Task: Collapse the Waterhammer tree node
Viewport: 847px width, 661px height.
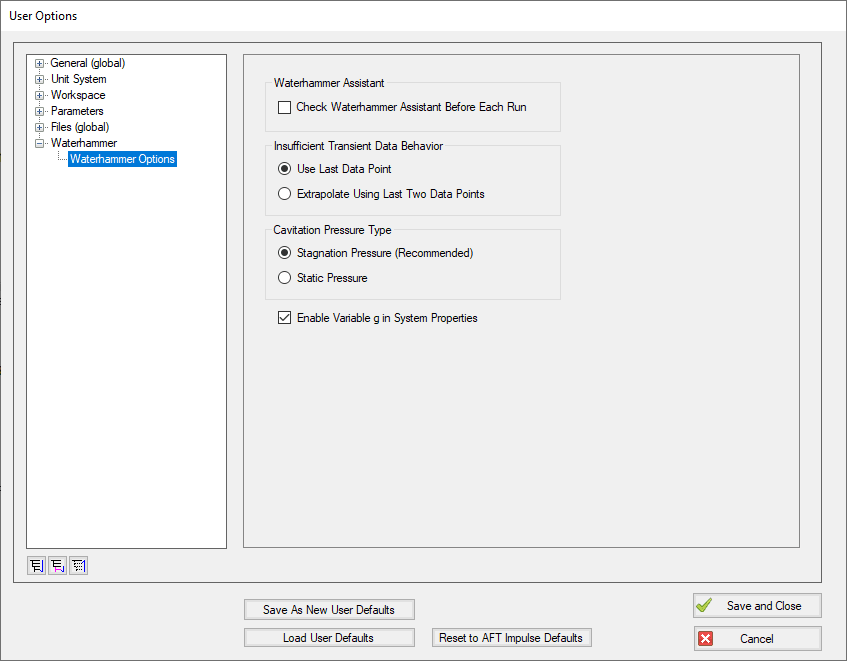Action: coord(39,144)
